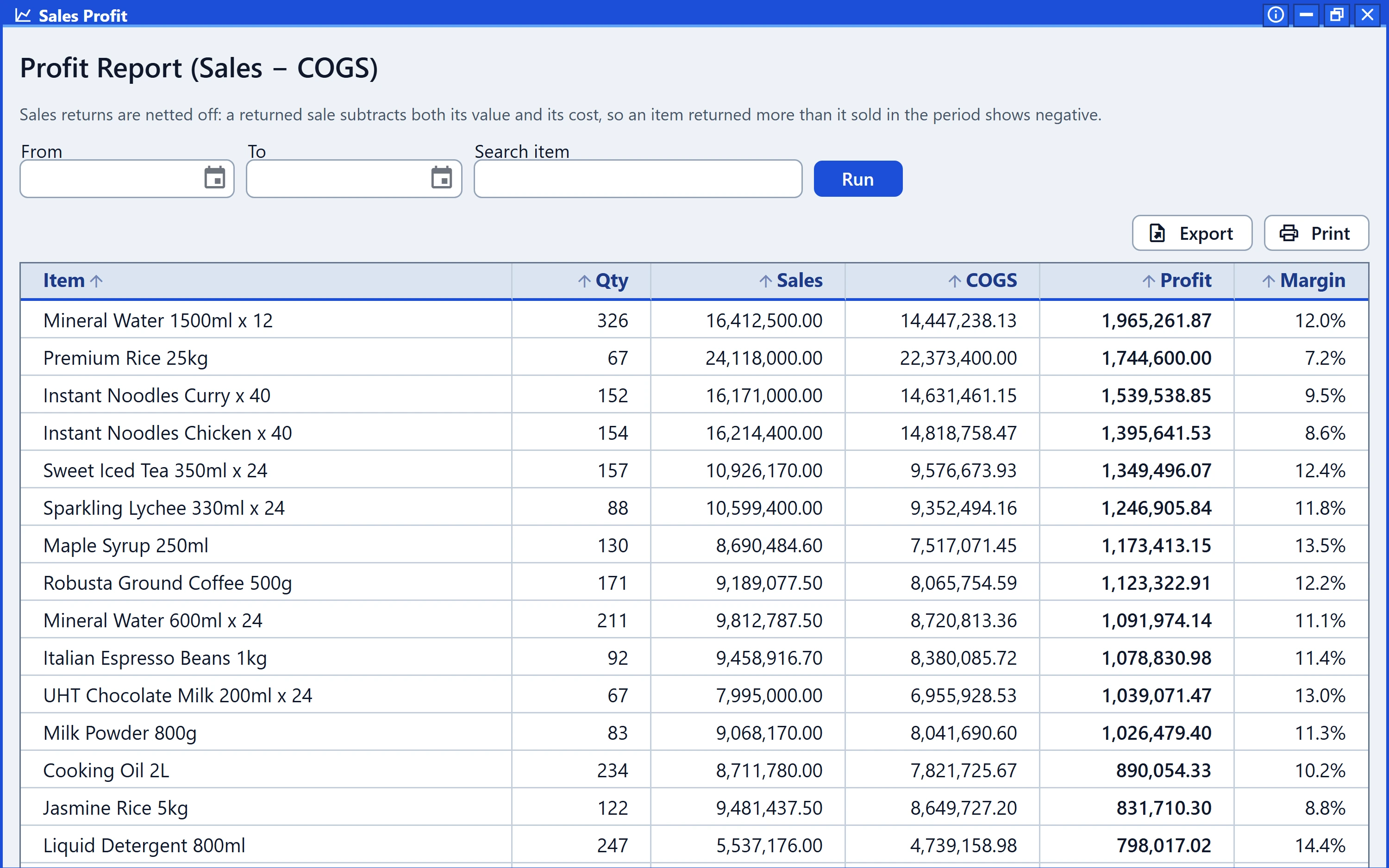Click the Export file icon

pos(1157,233)
